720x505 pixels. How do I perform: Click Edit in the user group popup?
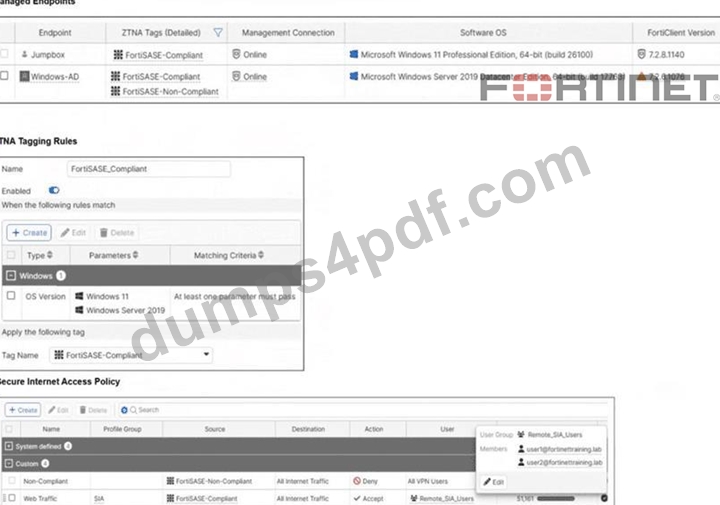tap(494, 482)
